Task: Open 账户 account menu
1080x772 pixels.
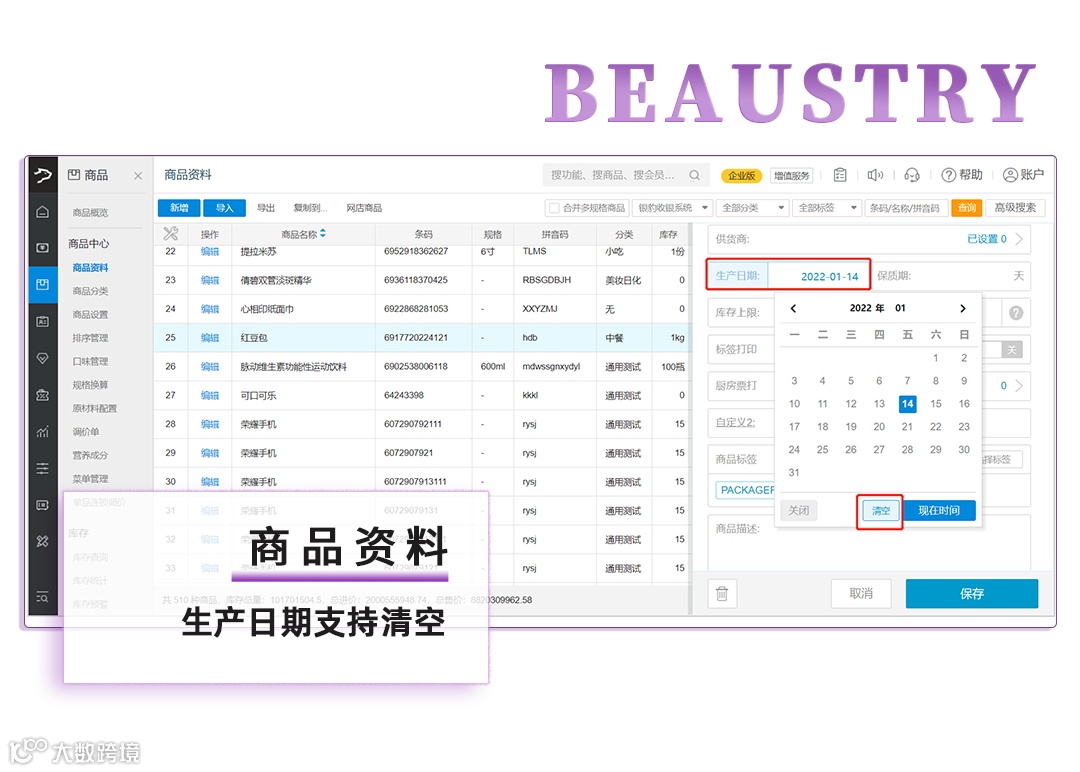Action: click(x=1024, y=175)
